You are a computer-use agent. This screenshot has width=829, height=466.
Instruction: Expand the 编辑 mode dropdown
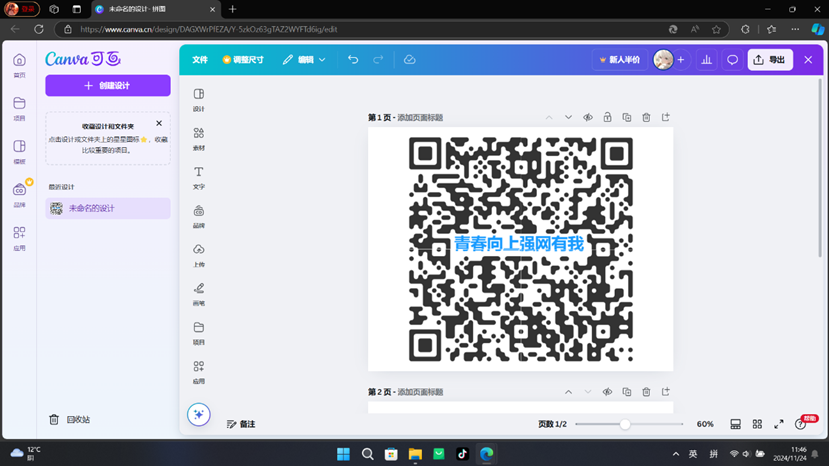click(304, 60)
